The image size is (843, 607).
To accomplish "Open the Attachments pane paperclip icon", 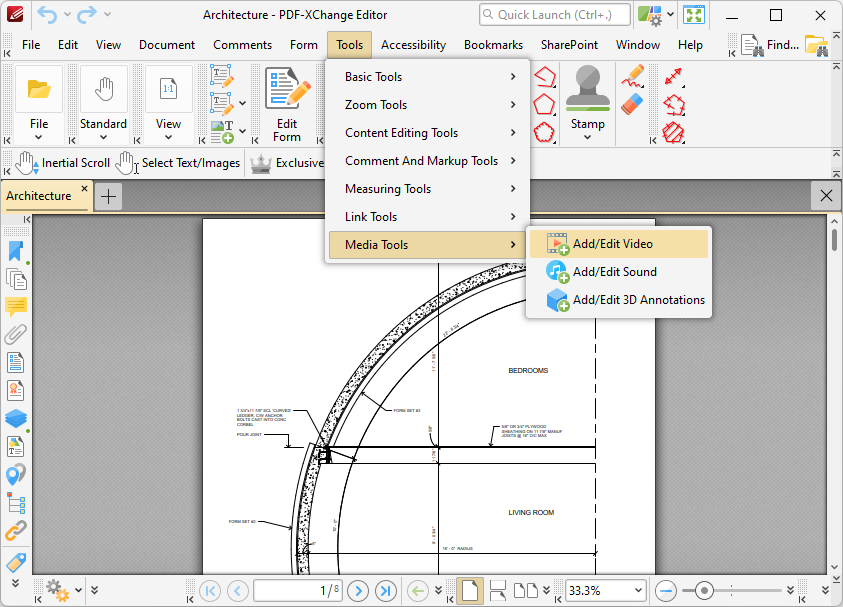I will tap(16, 335).
